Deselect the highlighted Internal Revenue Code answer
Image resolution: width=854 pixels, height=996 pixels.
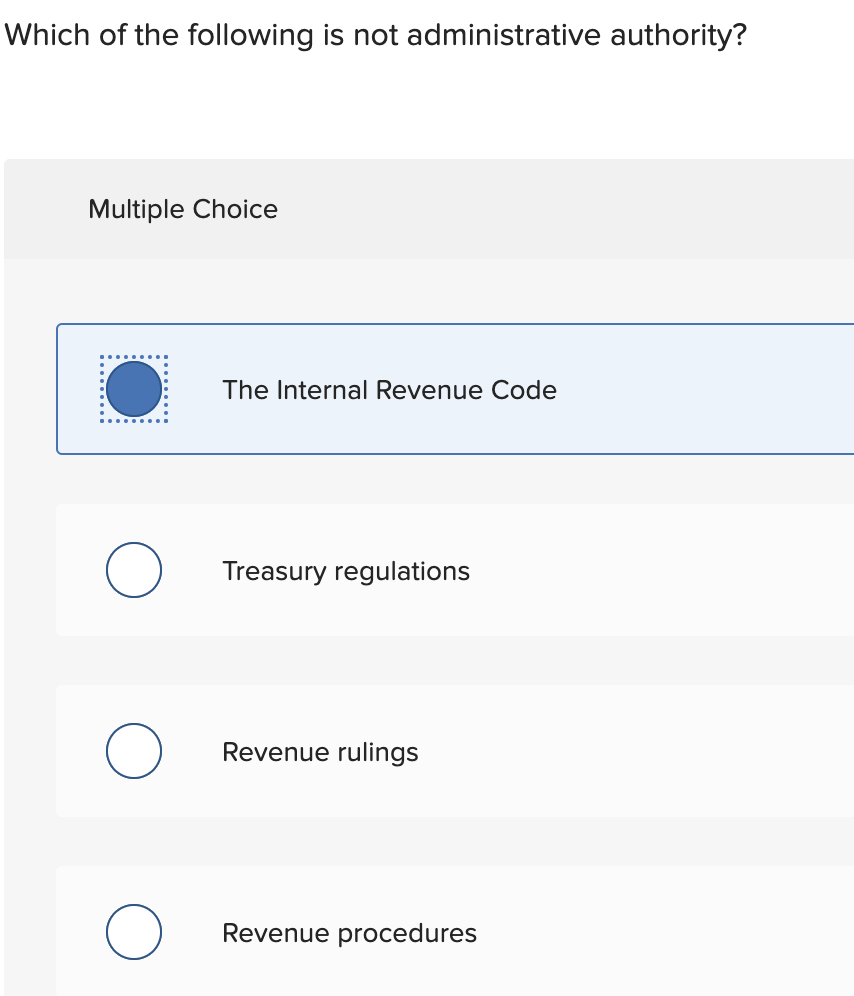132,388
